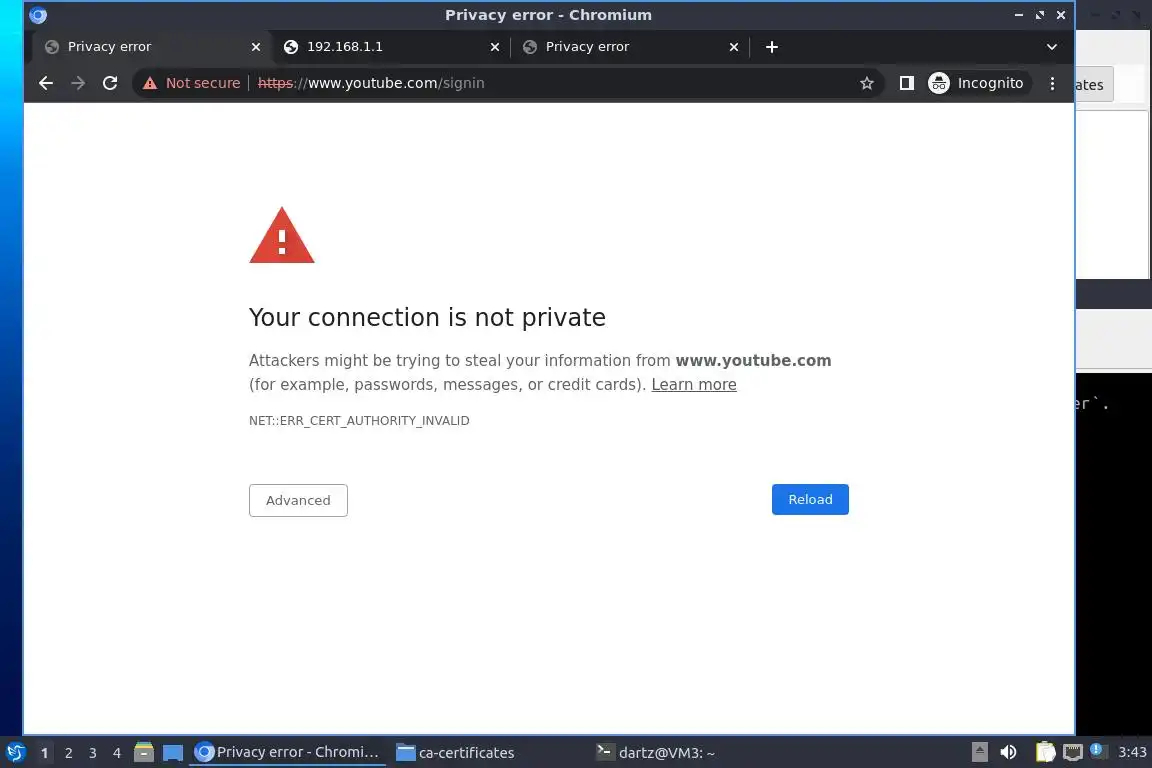Select Chromium Privacy error taskbar entry
This screenshot has width=1152, height=768.
pos(287,753)
